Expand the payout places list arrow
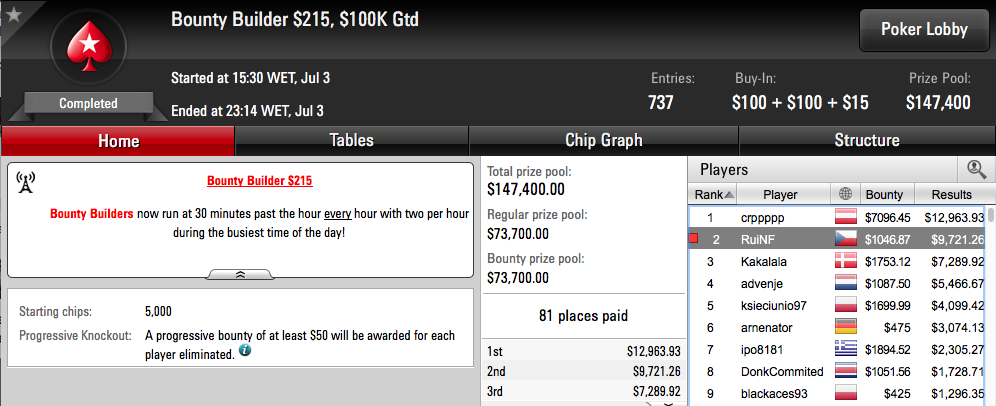Viewport: 996px width, 406px height. tap(668, 403)
